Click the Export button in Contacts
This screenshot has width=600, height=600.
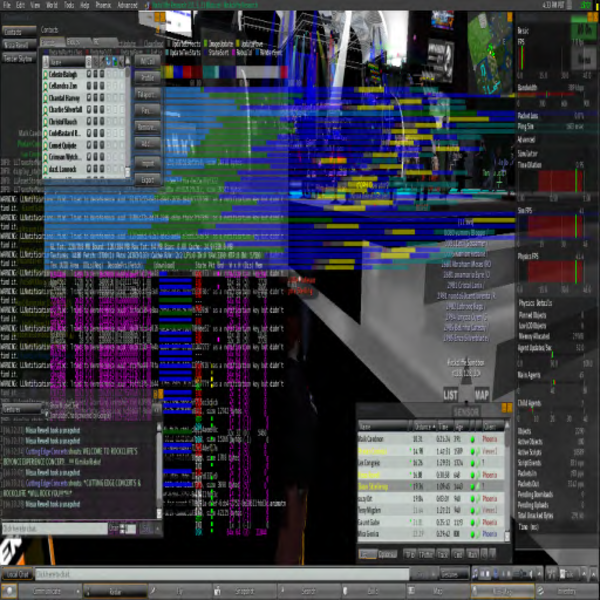point(147,180)
